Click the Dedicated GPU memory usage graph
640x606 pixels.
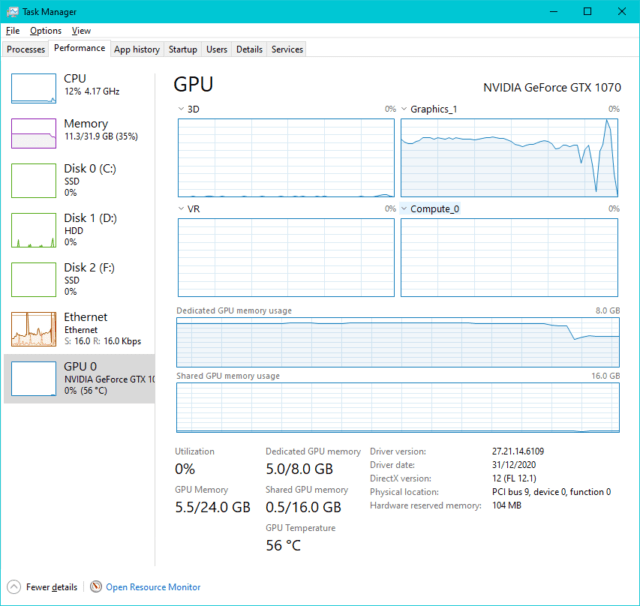coord(398,342)
